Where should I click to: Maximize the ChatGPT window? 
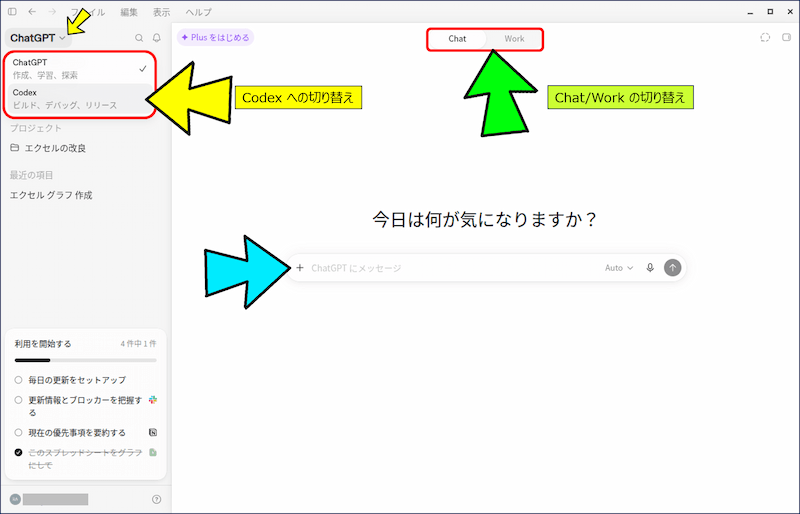pyautogui.click(x=770, y=12)
